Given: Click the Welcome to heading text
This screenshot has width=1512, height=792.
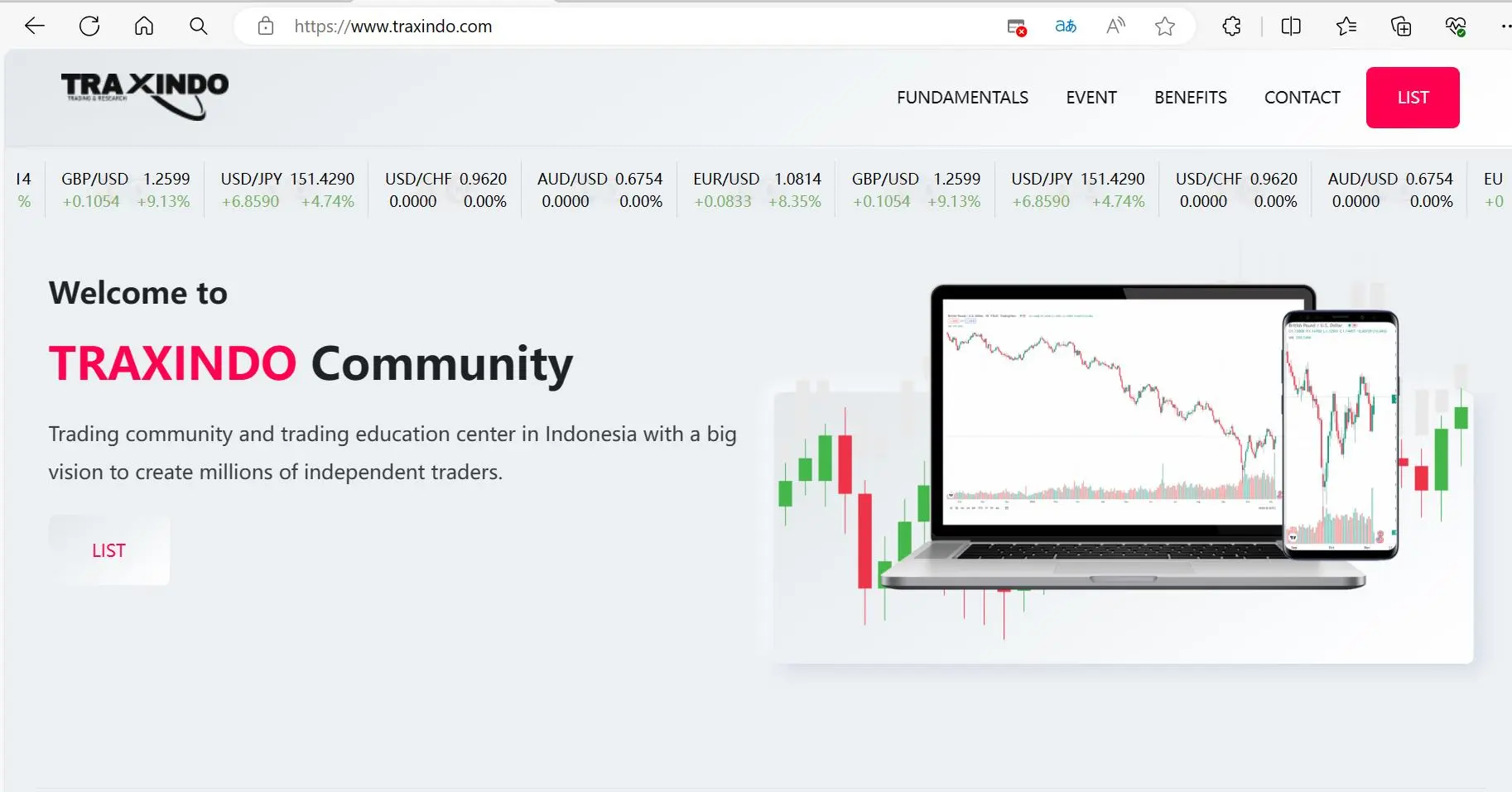Looking at the screenshot, I should tap(138, 293).
